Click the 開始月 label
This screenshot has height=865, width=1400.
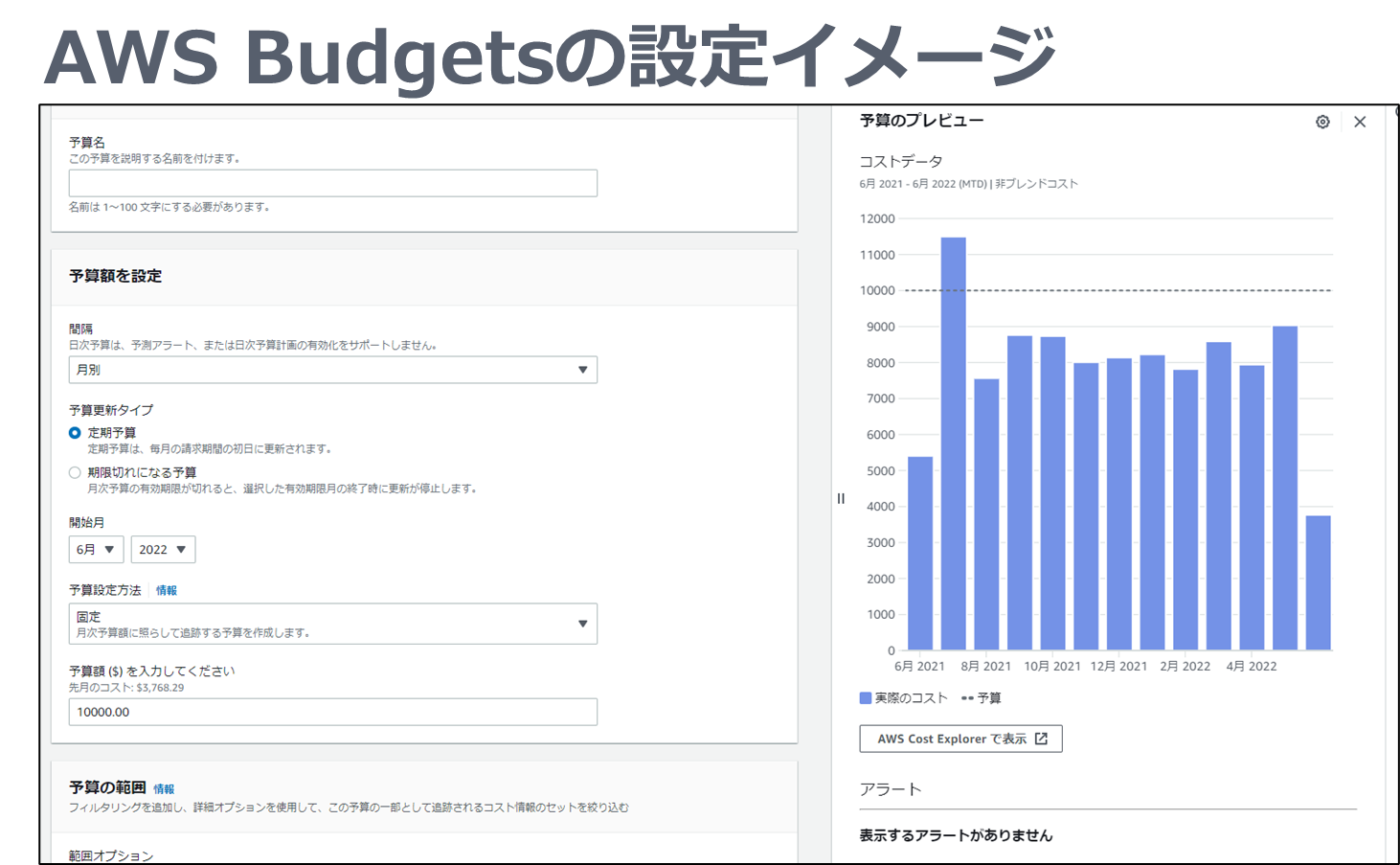click(86, 522)
